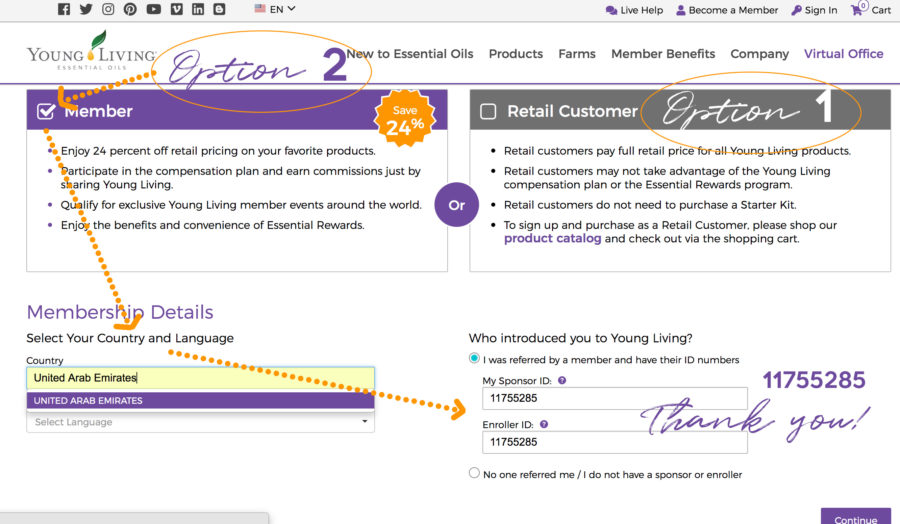The height and width of the screenshot is (524, 900).
Task: Open Live Help chat
Action: [x=634, y=10]
